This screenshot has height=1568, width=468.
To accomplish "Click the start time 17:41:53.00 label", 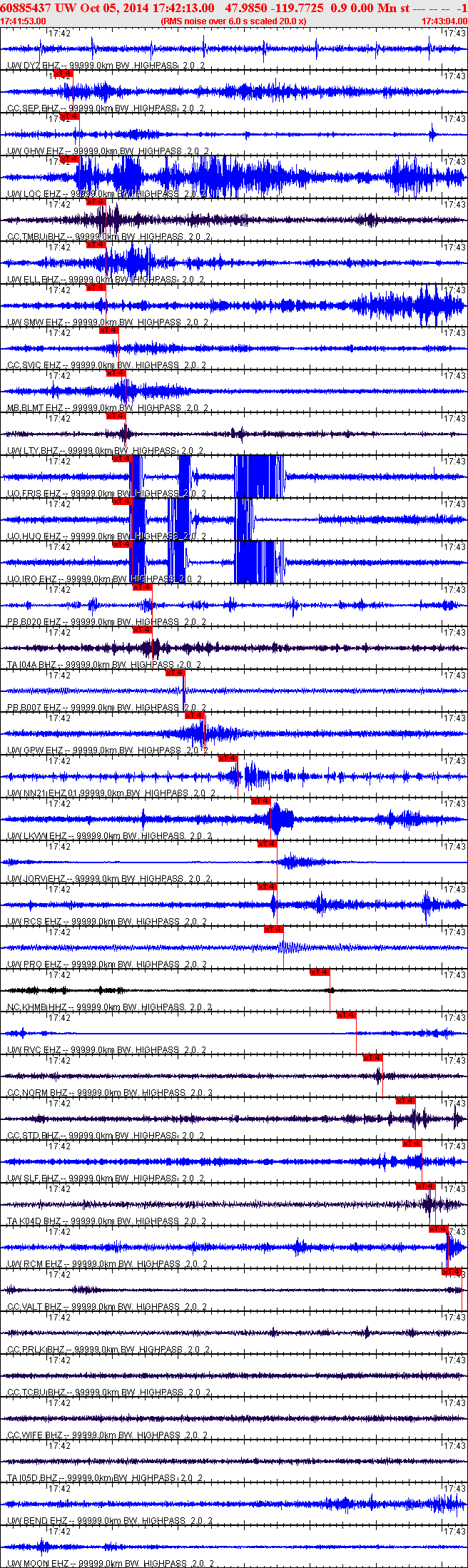I will click(24, 21).
